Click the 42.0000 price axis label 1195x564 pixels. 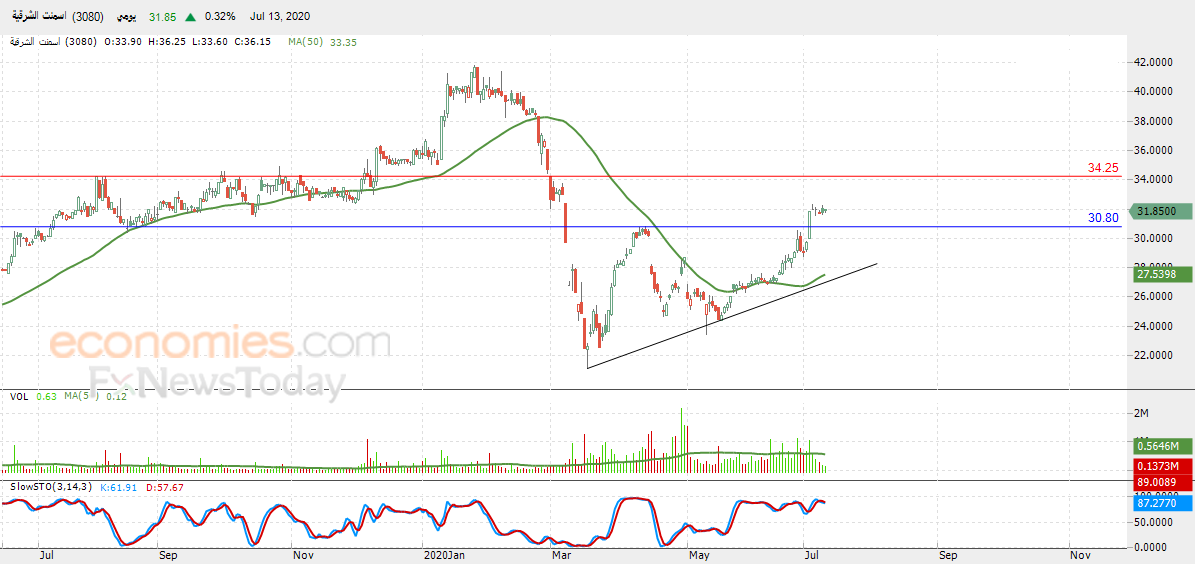click(x=1154, y=62)
